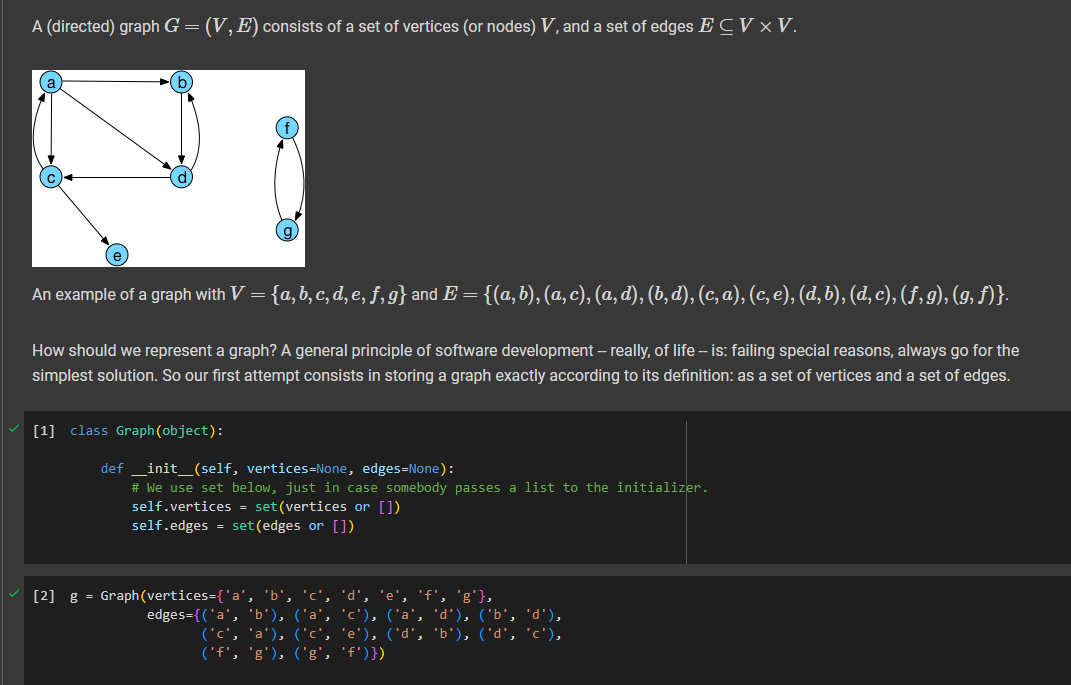Select node "f" in the graph diagram

pos(287,128)
